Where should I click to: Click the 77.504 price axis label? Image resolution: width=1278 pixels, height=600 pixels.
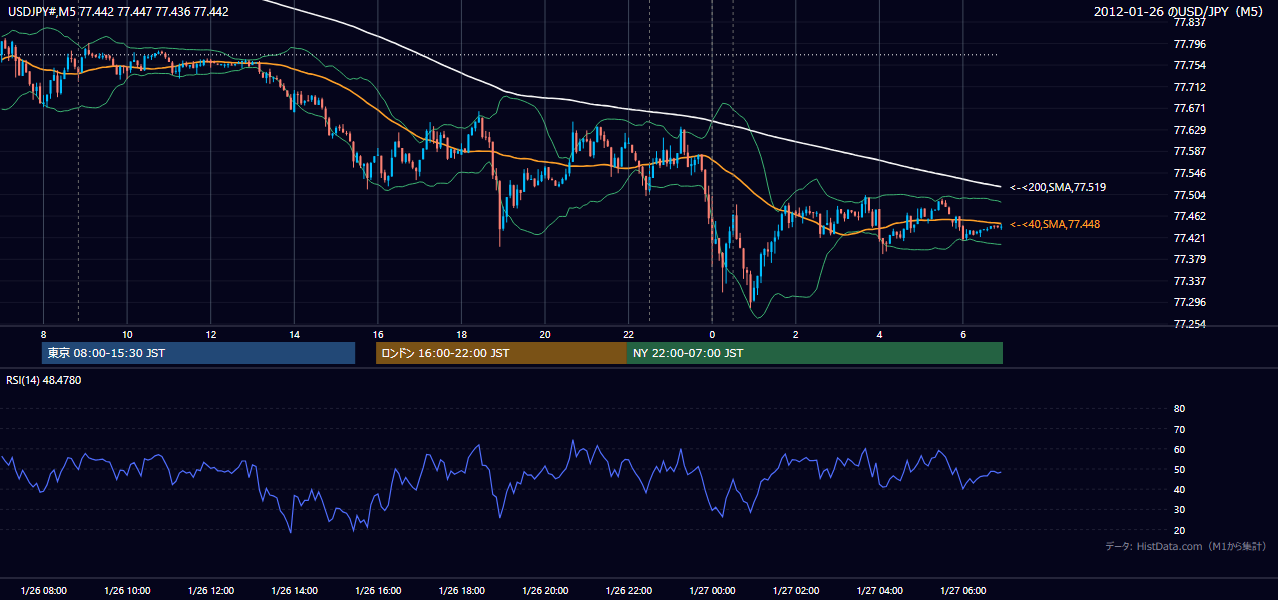pos(1189,195)
